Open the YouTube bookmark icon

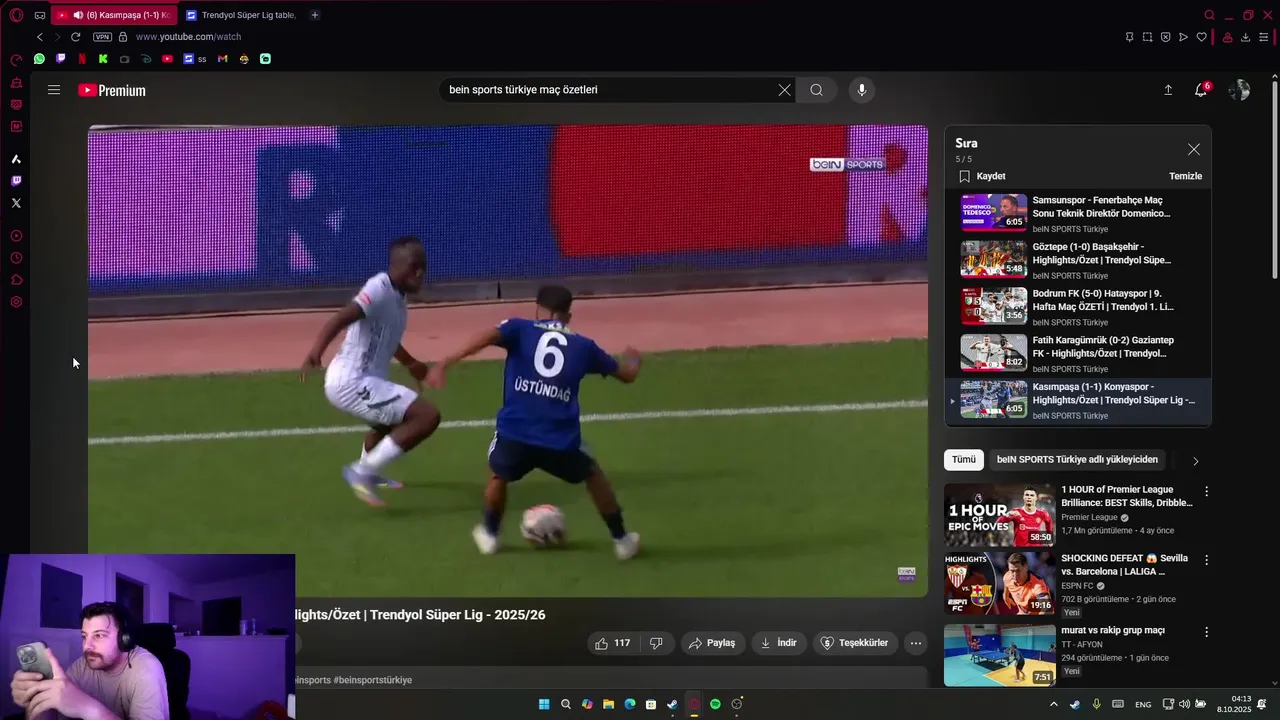[167, 59]
